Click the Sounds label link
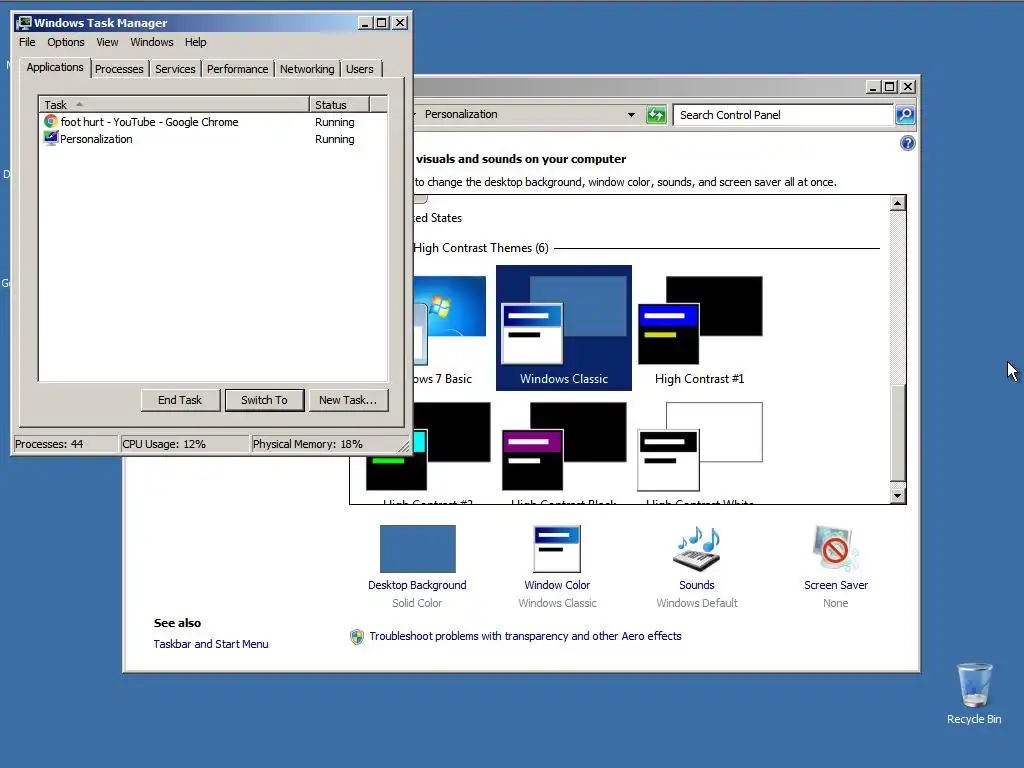This screenshot has height=768, width=1024. (697, 585)
